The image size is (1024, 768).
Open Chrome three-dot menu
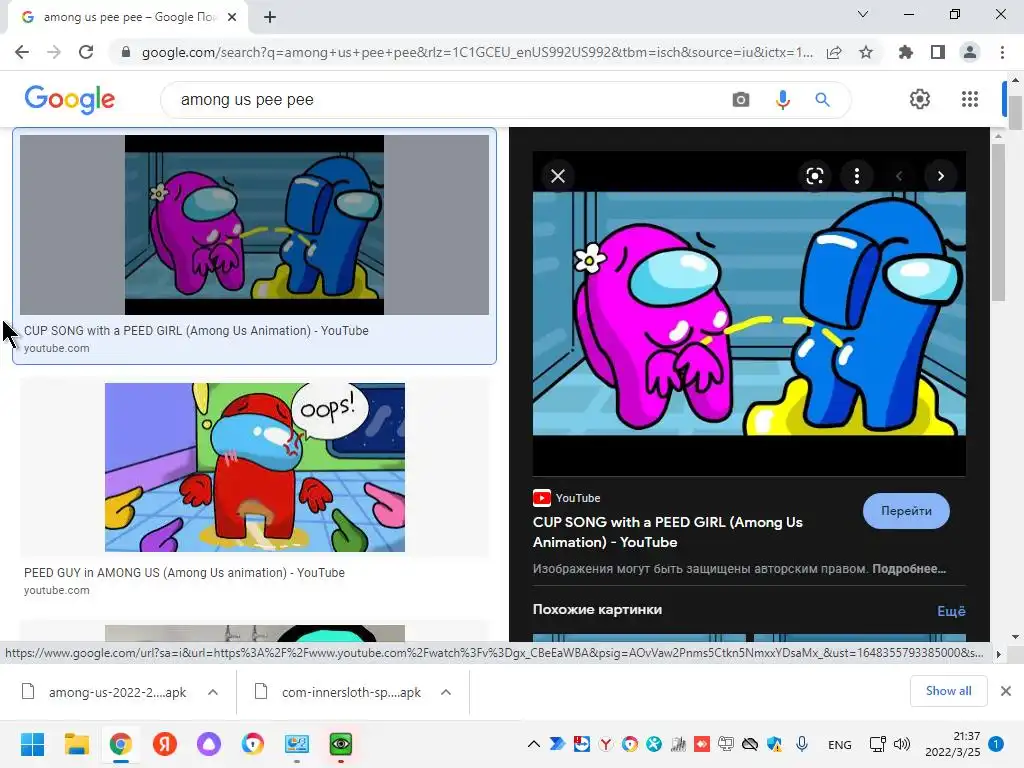click(1002, 52)
